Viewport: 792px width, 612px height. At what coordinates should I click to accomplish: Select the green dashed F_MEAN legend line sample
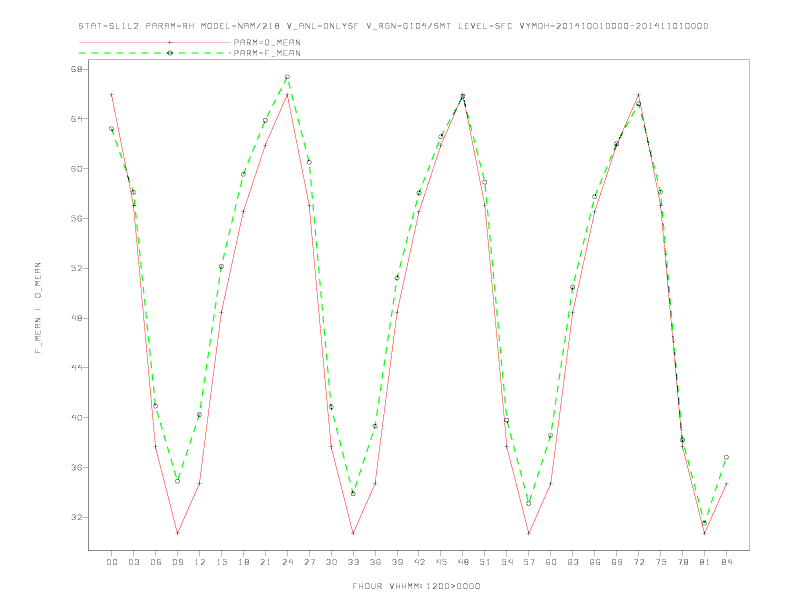click(x=155, y=53)
